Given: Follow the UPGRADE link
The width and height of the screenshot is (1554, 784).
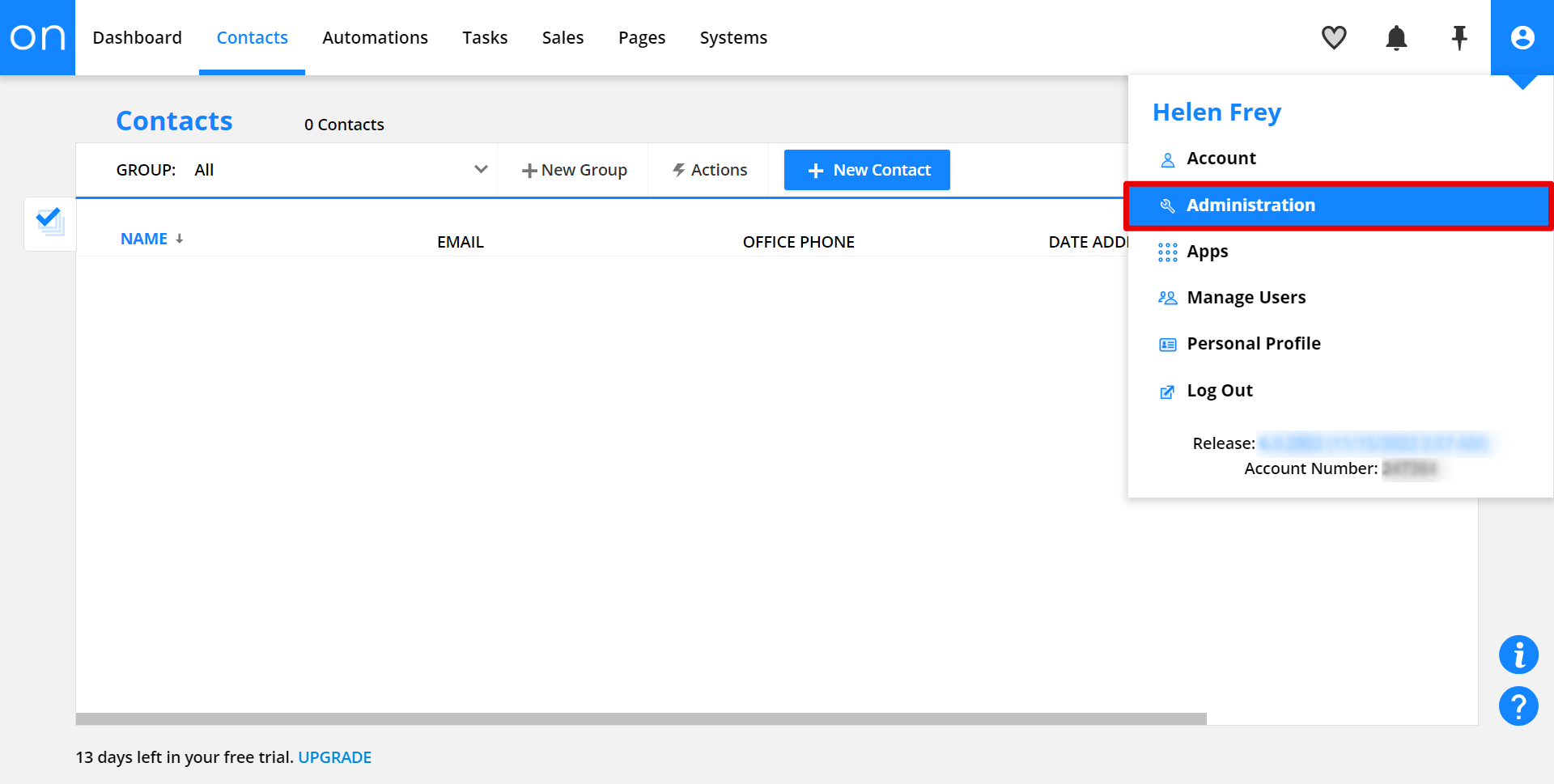Looking at the screenshot, I should point(334,757).
